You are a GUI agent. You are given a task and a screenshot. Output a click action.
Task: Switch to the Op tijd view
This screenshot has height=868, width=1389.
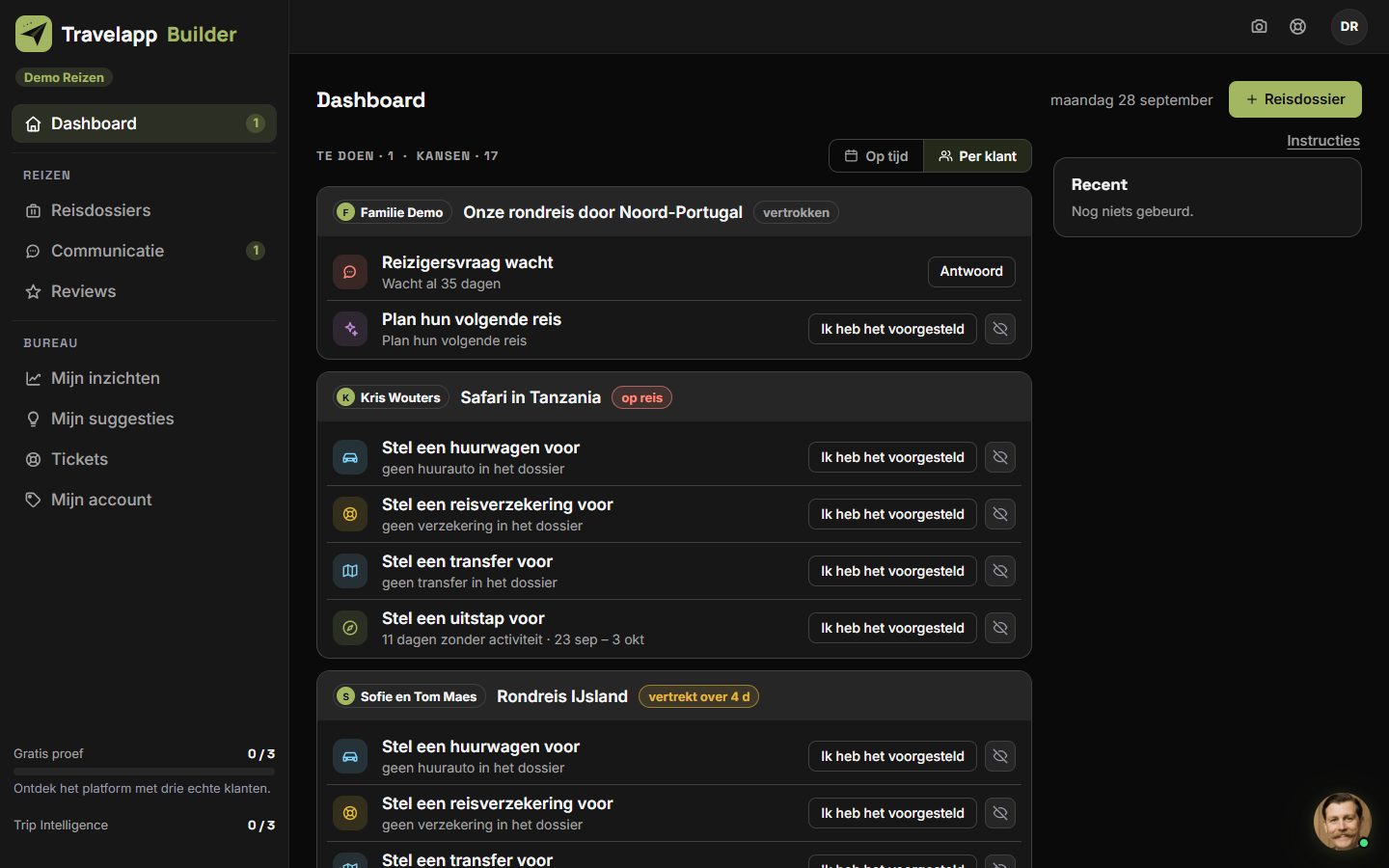(x=876, y=156)
